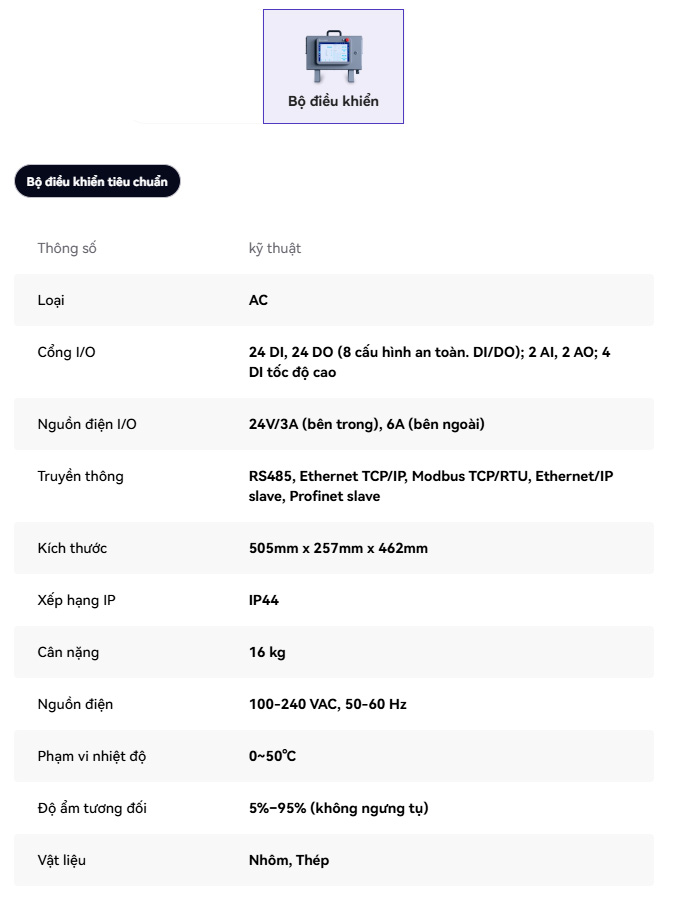Select the "Nguồn điện I/O" row label
This screenshot has width=678, height=897.
coord(87,424)
